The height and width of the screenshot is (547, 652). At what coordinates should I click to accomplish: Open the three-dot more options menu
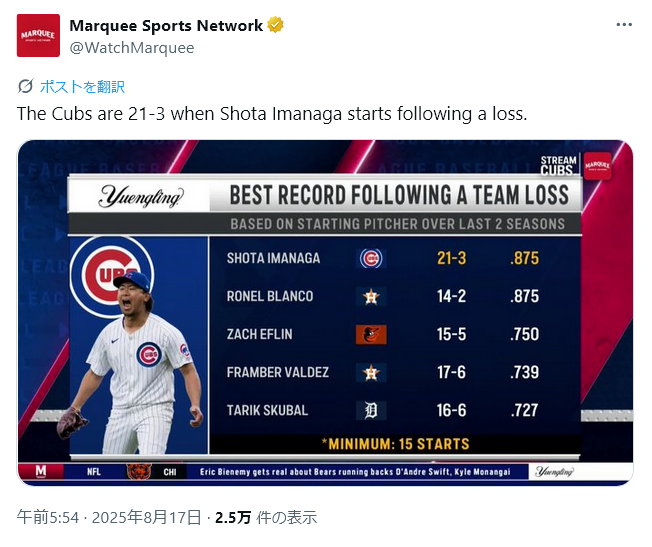pos(624,25)
